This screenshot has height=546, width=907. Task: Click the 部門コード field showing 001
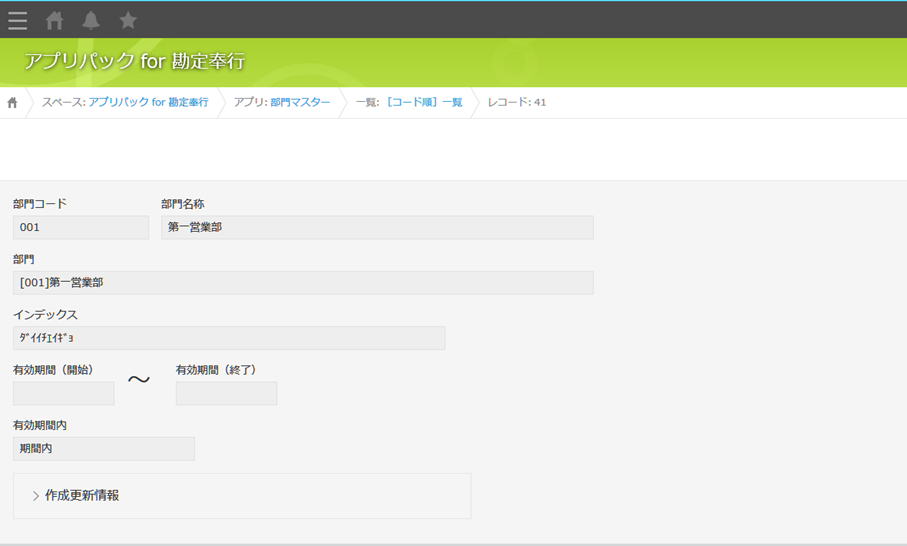[81, 227]
